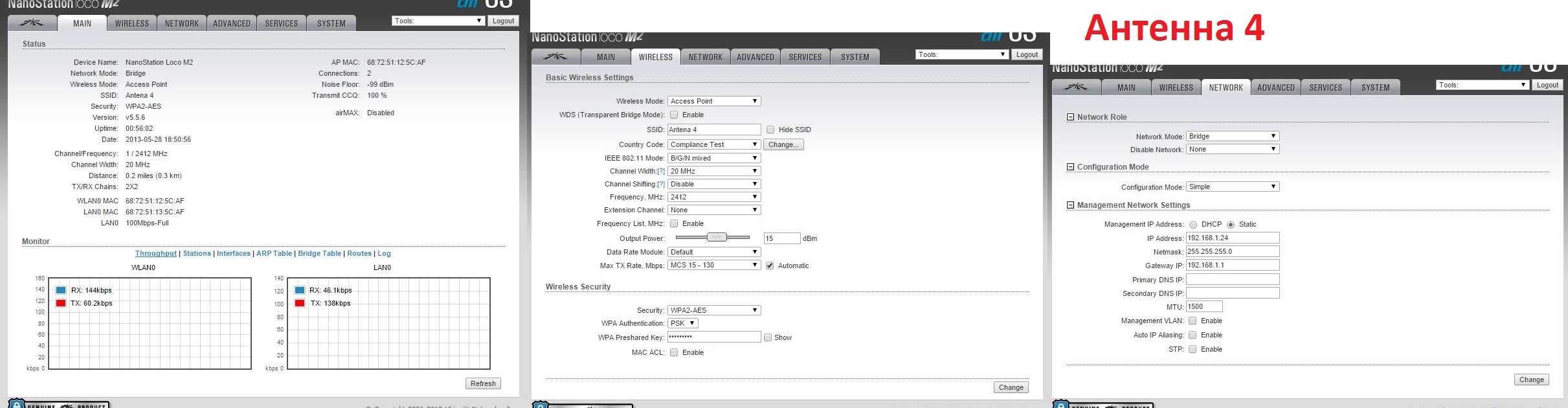Image resolution: width=1568 pixels, height=408 pixels.
Task: Open the Stations monitor link
Action: coord(197,253)
